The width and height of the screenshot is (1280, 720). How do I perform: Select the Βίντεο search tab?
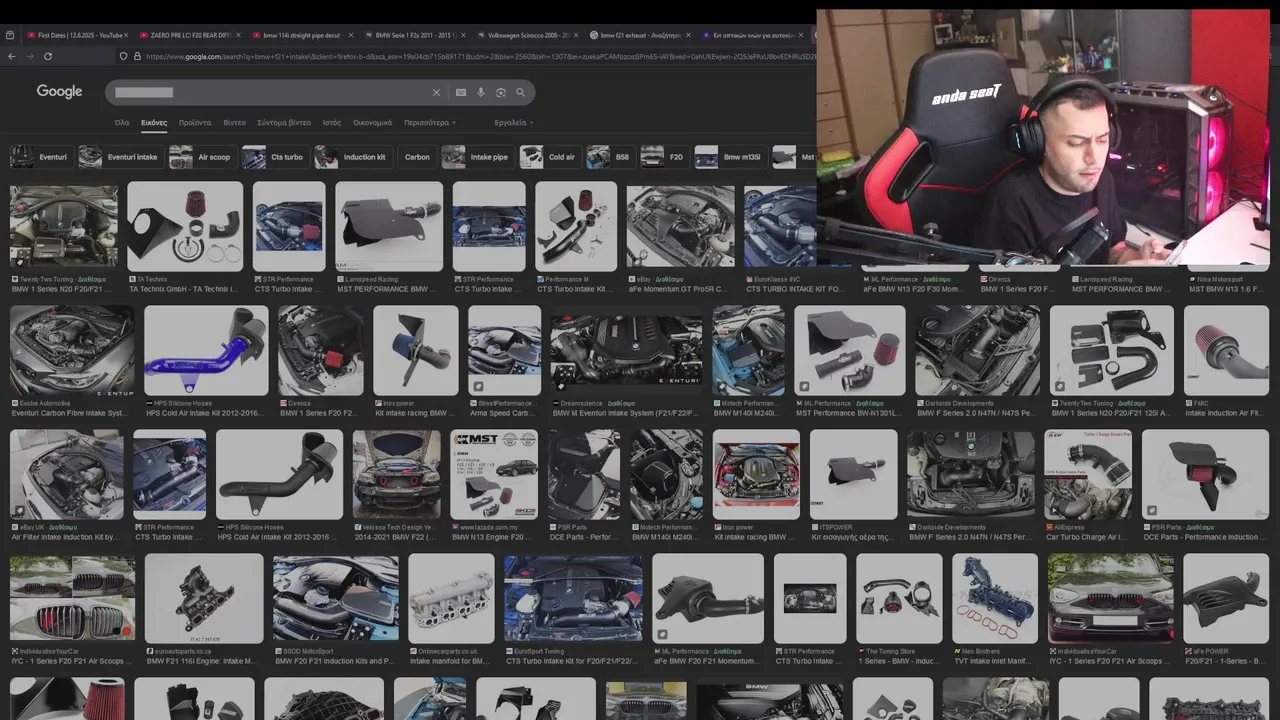[x=234, y=122]
